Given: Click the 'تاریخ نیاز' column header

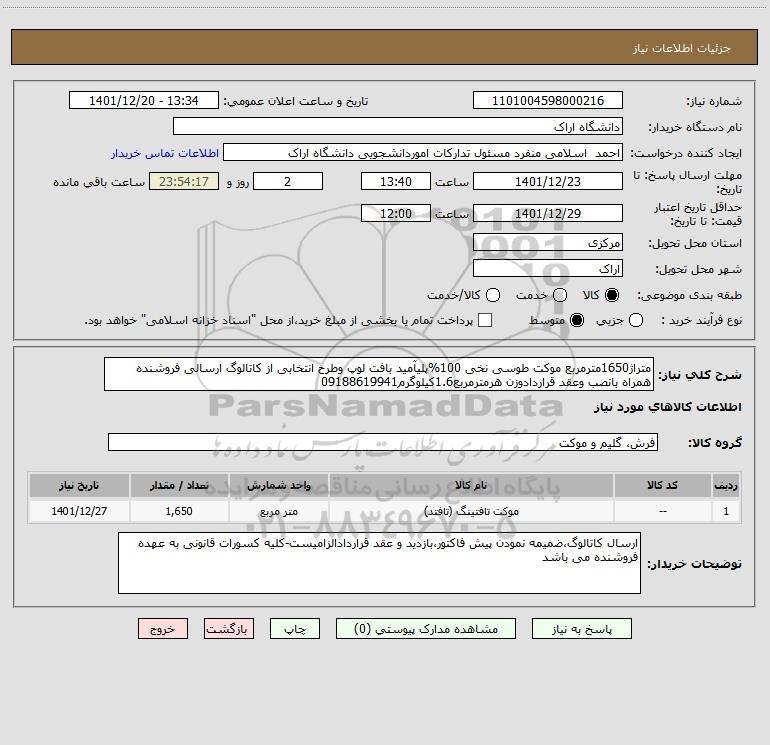Looking at the screenshot, I should (x=79, y=485).
